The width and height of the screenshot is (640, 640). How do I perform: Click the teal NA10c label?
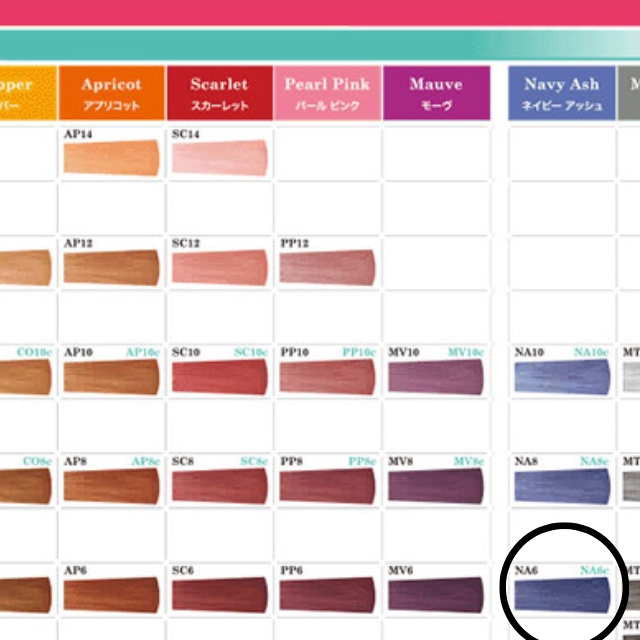click(592, 352)
